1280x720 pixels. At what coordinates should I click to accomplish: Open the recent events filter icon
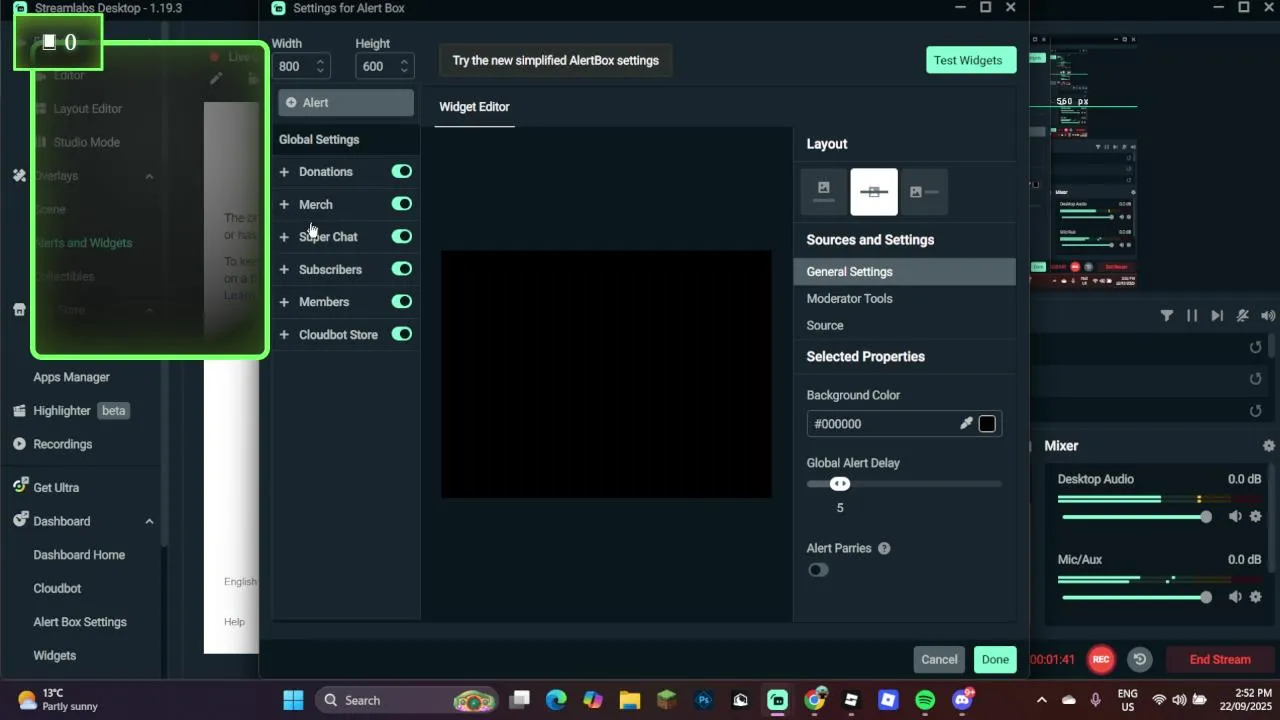pos(1167,315)
